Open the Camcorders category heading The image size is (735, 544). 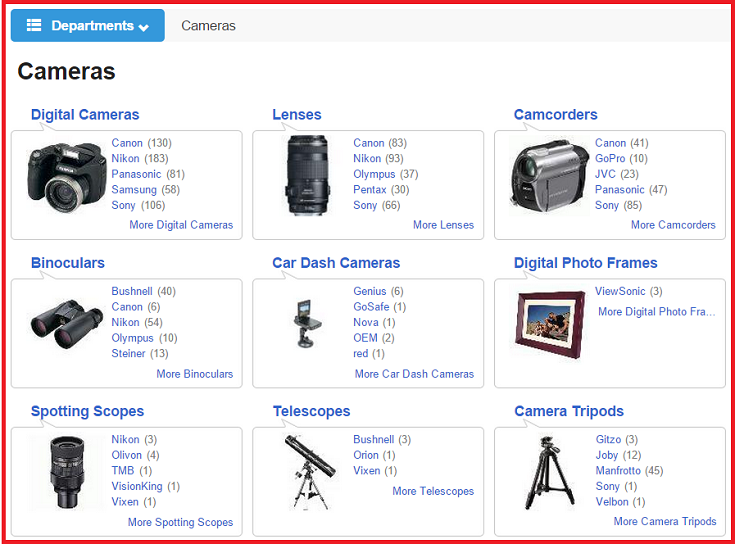[555, 114]
